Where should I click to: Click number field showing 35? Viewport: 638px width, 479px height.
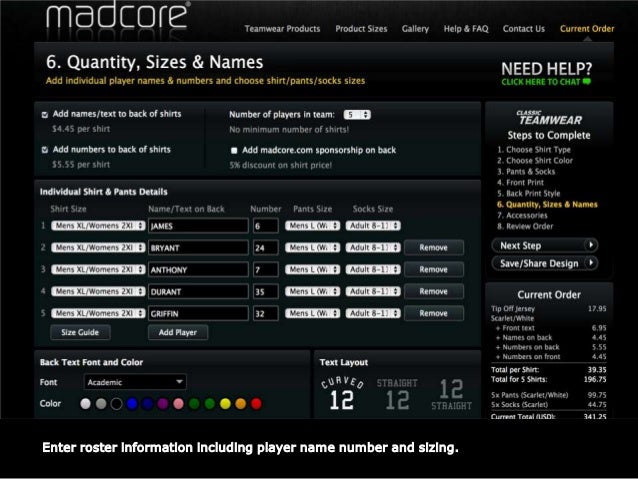(x=266, y=292)
